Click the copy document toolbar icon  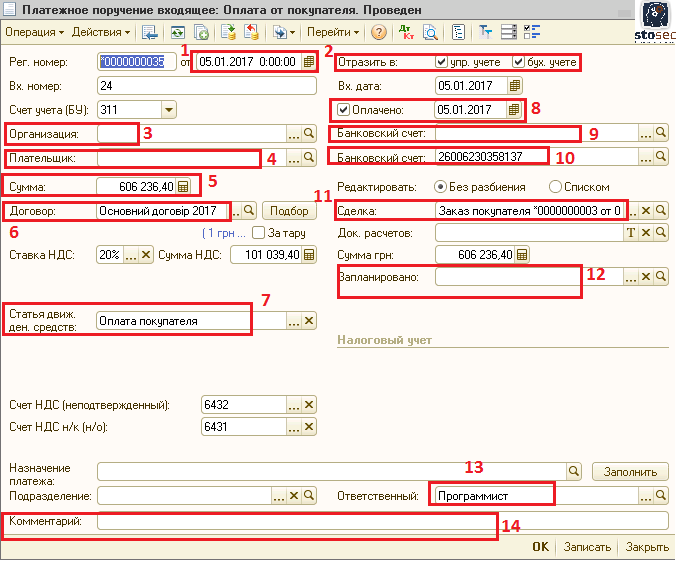tap(201, 32)
